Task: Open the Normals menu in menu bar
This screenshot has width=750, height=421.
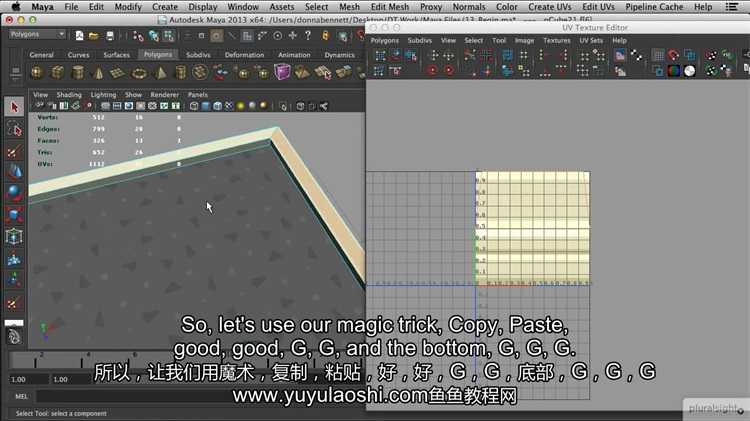Action: 469,7
